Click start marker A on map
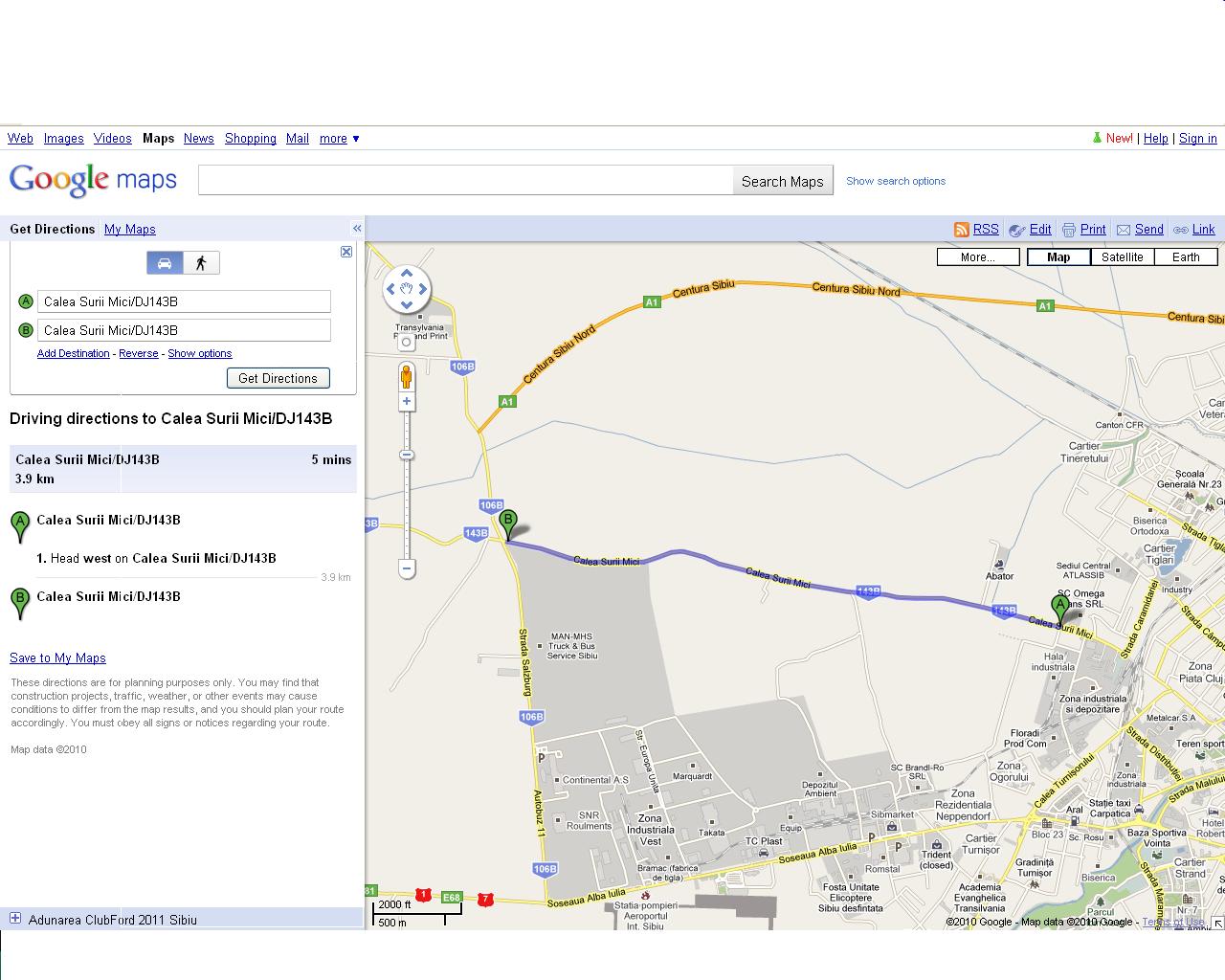The width and height of the screenshot is (1225, 980). pyautogui.click(x=1059, y=609)
